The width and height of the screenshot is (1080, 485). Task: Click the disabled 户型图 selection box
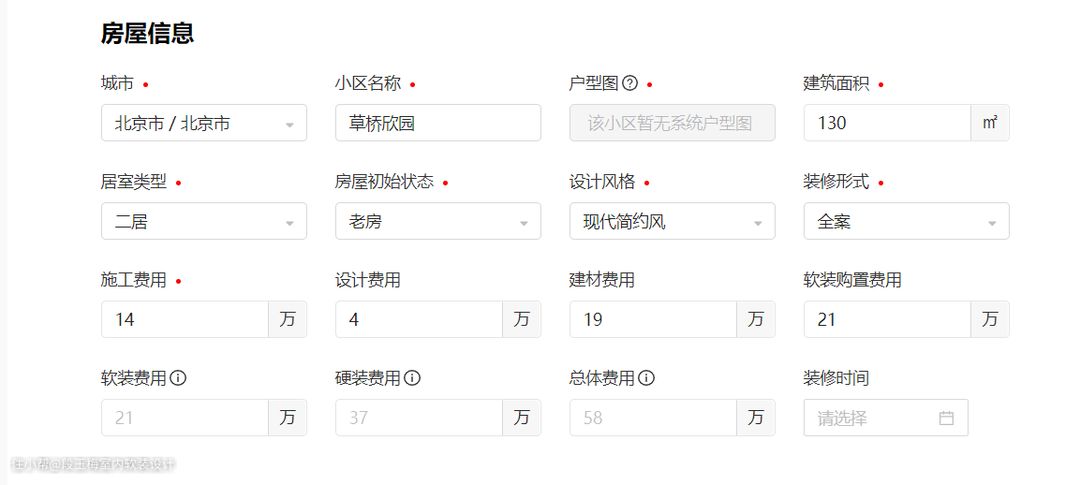(x=672, y=123)
